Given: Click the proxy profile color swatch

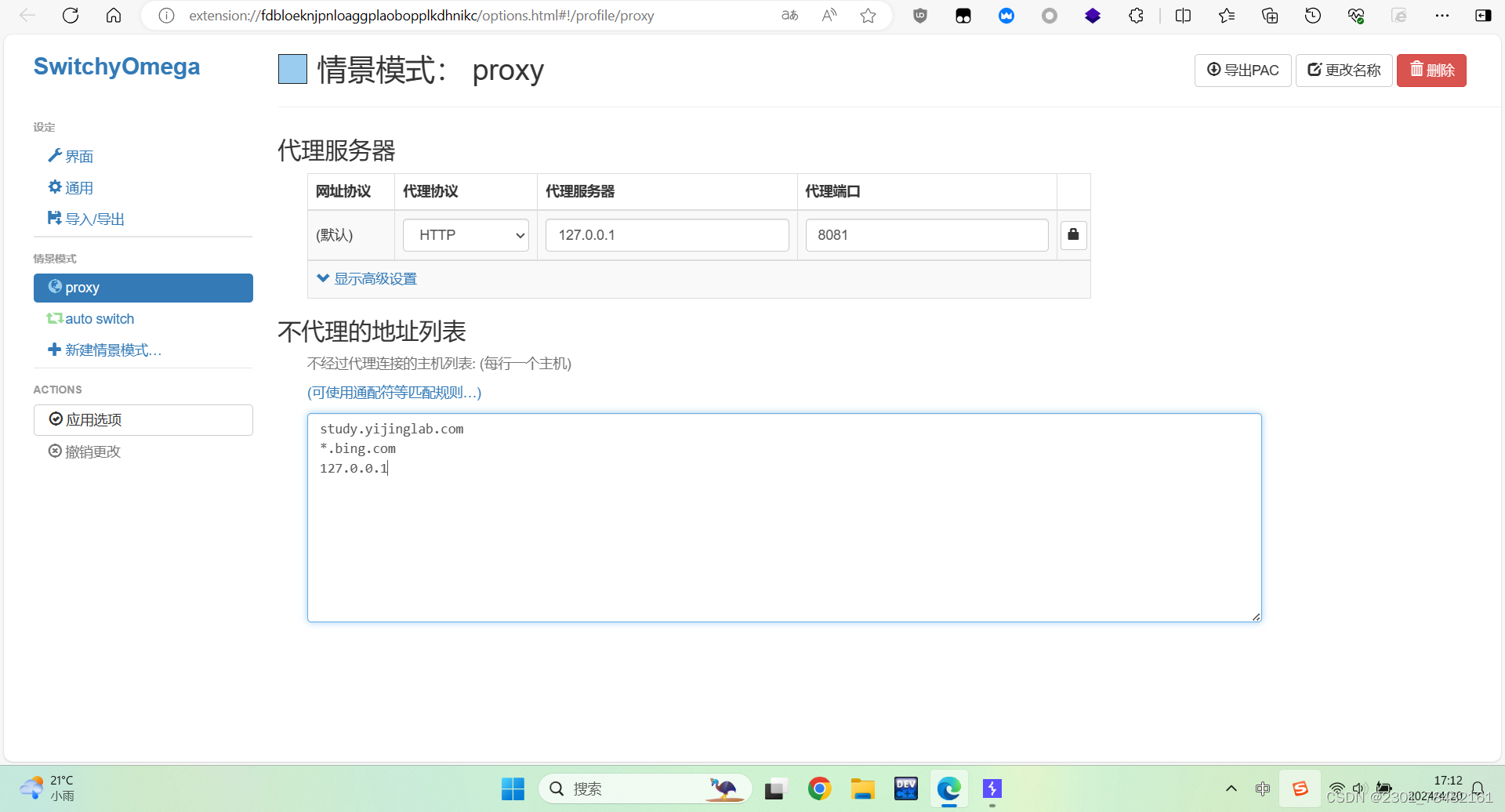Looking at the screenshot, I should [x=292, y=70].
